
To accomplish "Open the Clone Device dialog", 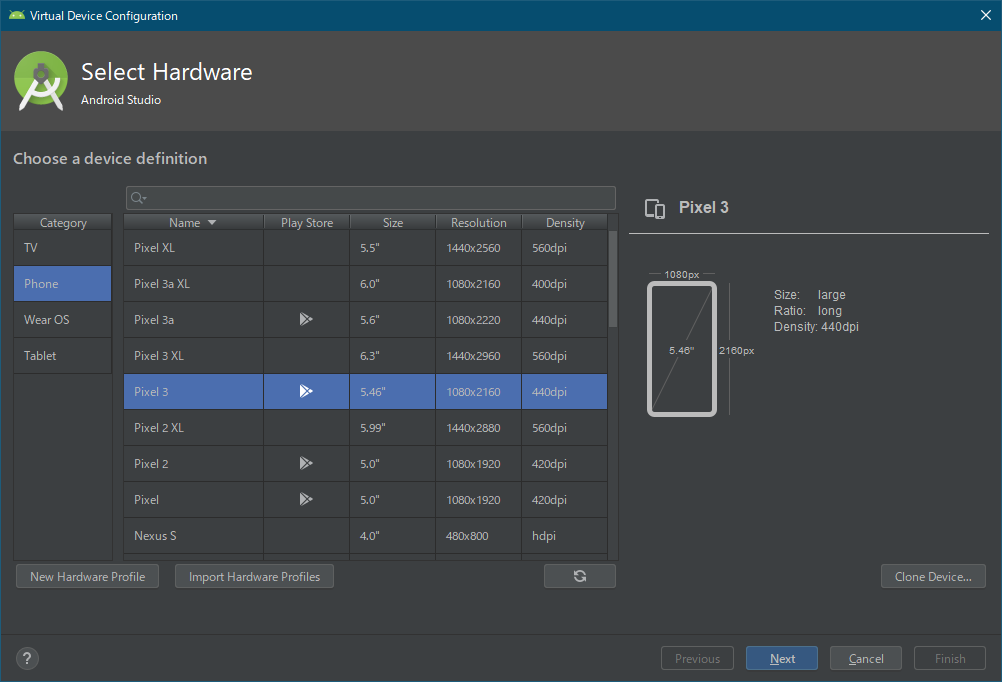I will 932,575.
